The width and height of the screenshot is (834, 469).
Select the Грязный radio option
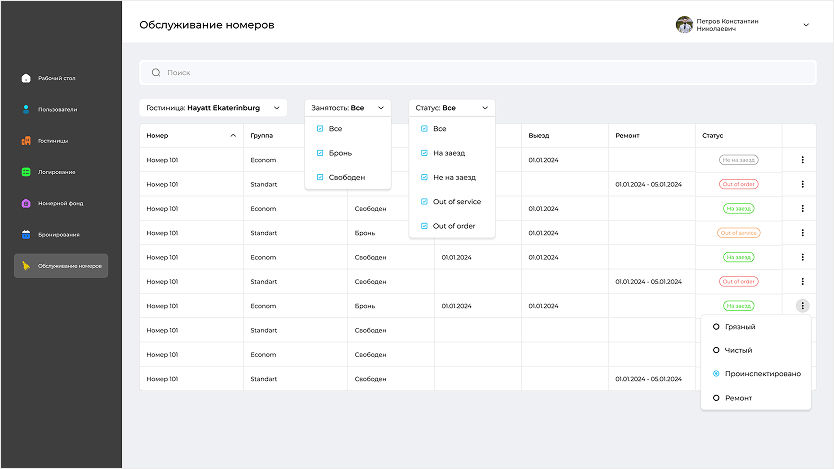(715, 326)
